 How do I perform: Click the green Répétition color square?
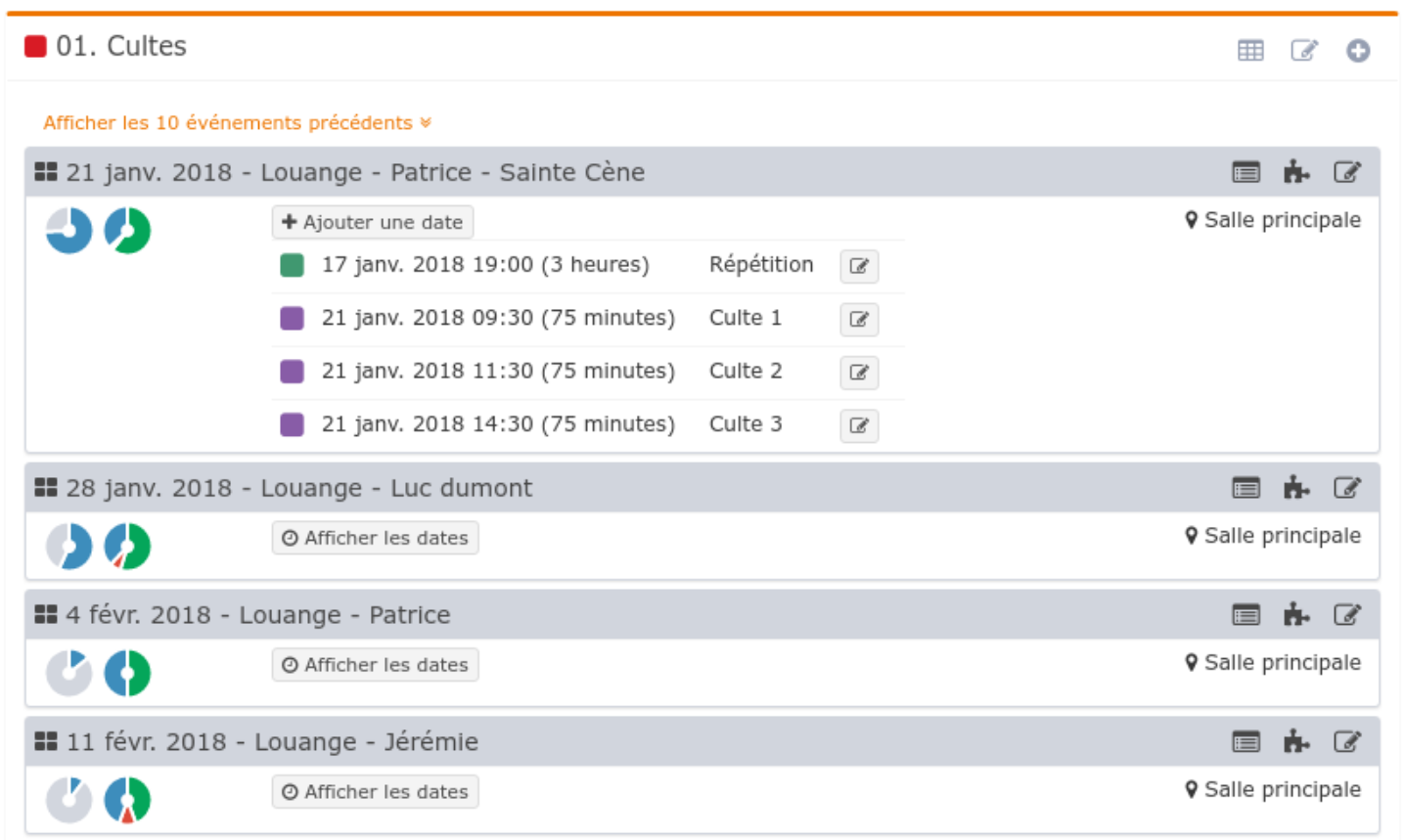pyautogui.click(x=292, y=265)
